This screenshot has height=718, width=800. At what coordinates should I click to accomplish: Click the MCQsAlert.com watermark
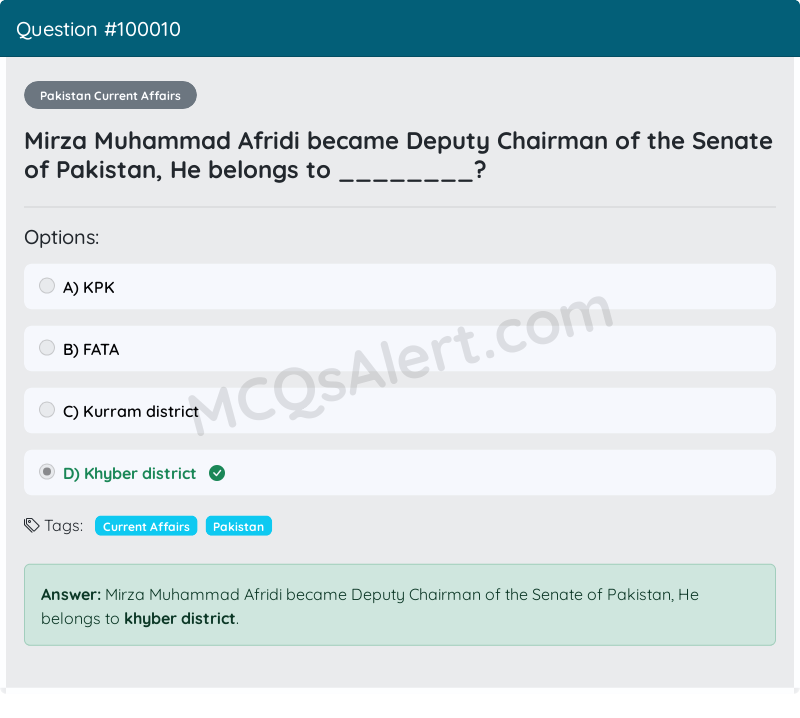click(400, 365)
